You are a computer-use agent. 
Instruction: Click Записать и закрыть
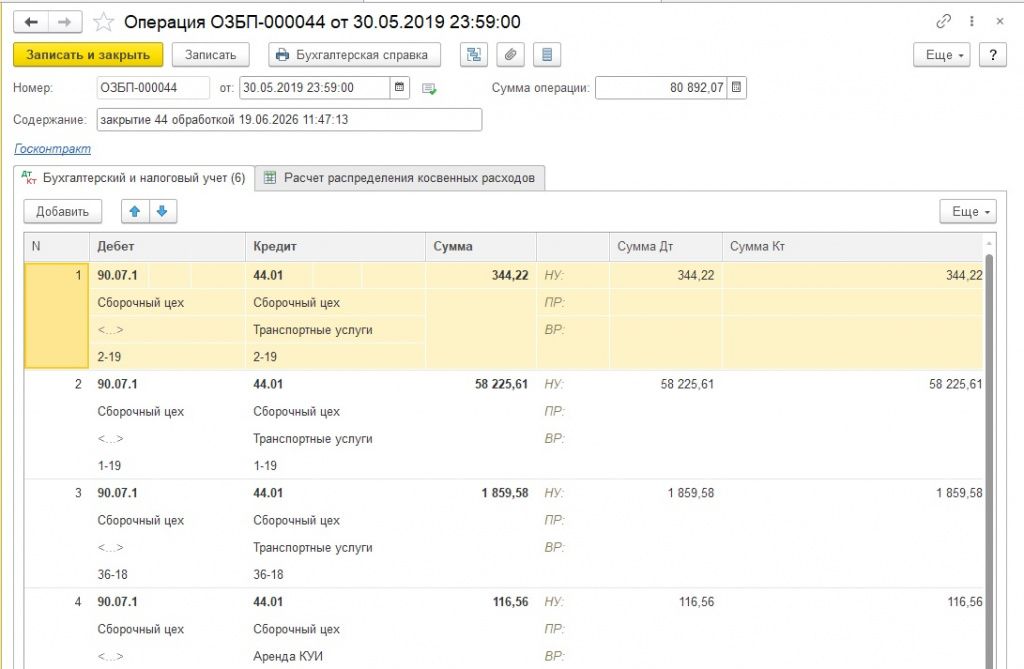(x=88, y=55)
